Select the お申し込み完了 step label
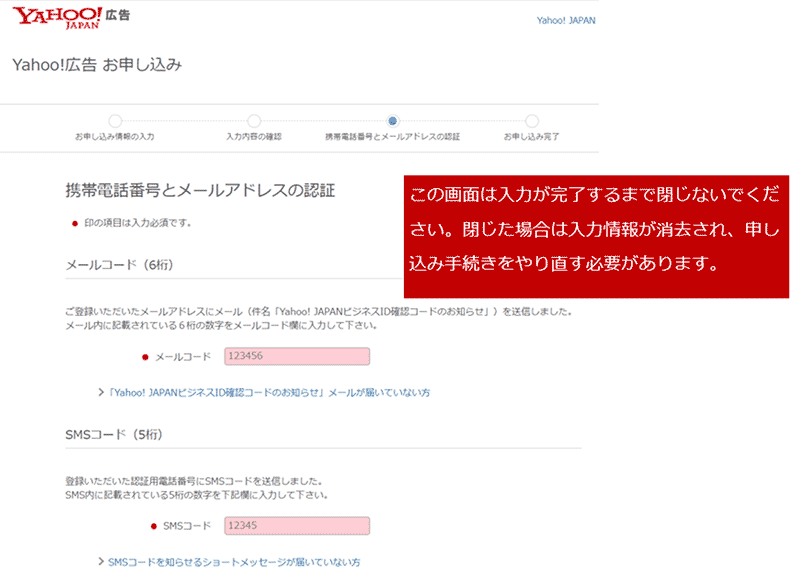Image resolution: width=800 pixels, height=575 pixels. [x=532, y=136]
